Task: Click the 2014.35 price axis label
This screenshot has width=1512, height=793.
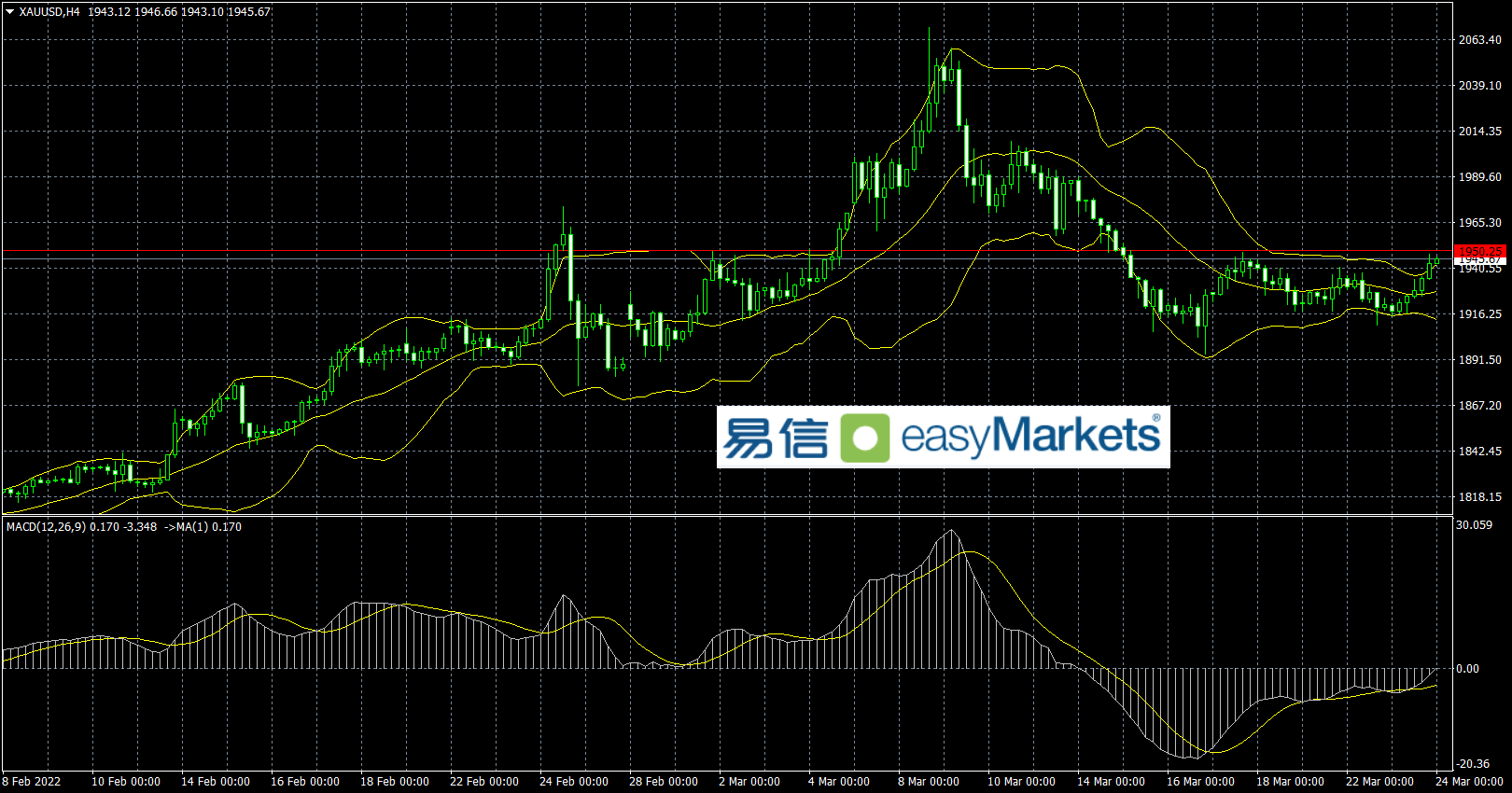Action: (1480, 132)
